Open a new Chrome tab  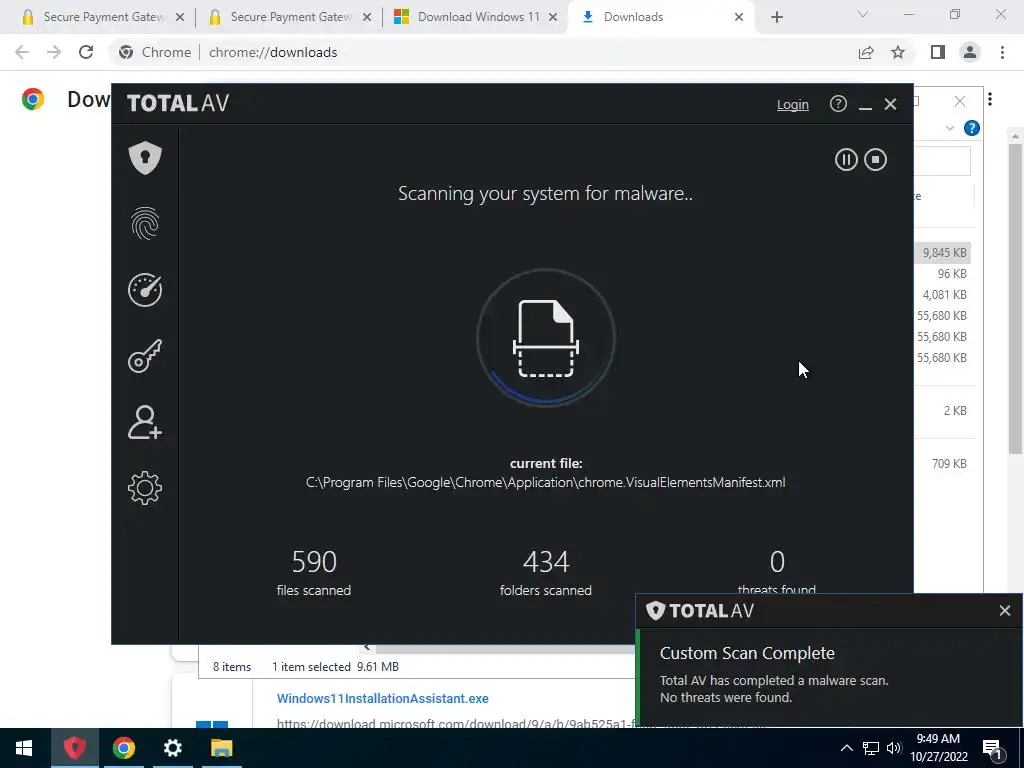tap(776, 17)
